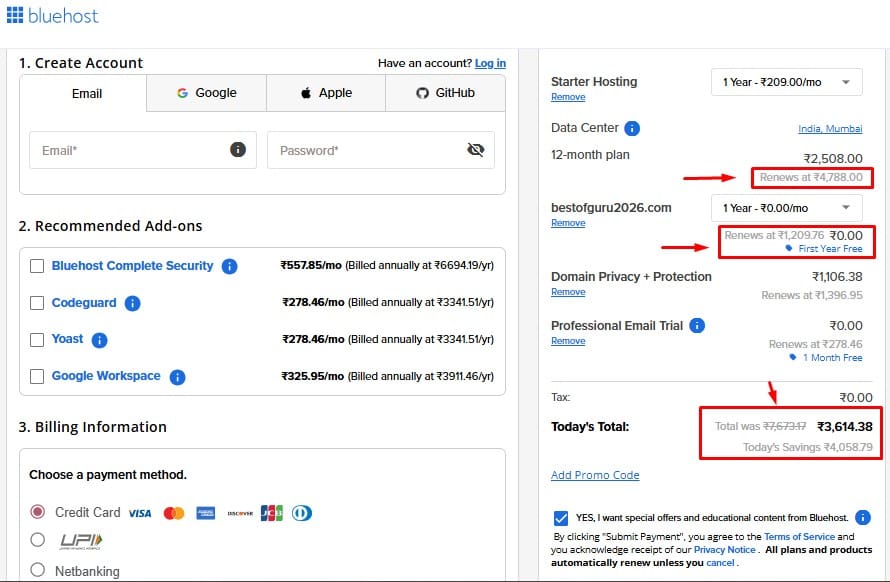Viewport: 890px width, 582px height.
Task: Open info icon for Bluehost Complete Security
Action: 229,266
